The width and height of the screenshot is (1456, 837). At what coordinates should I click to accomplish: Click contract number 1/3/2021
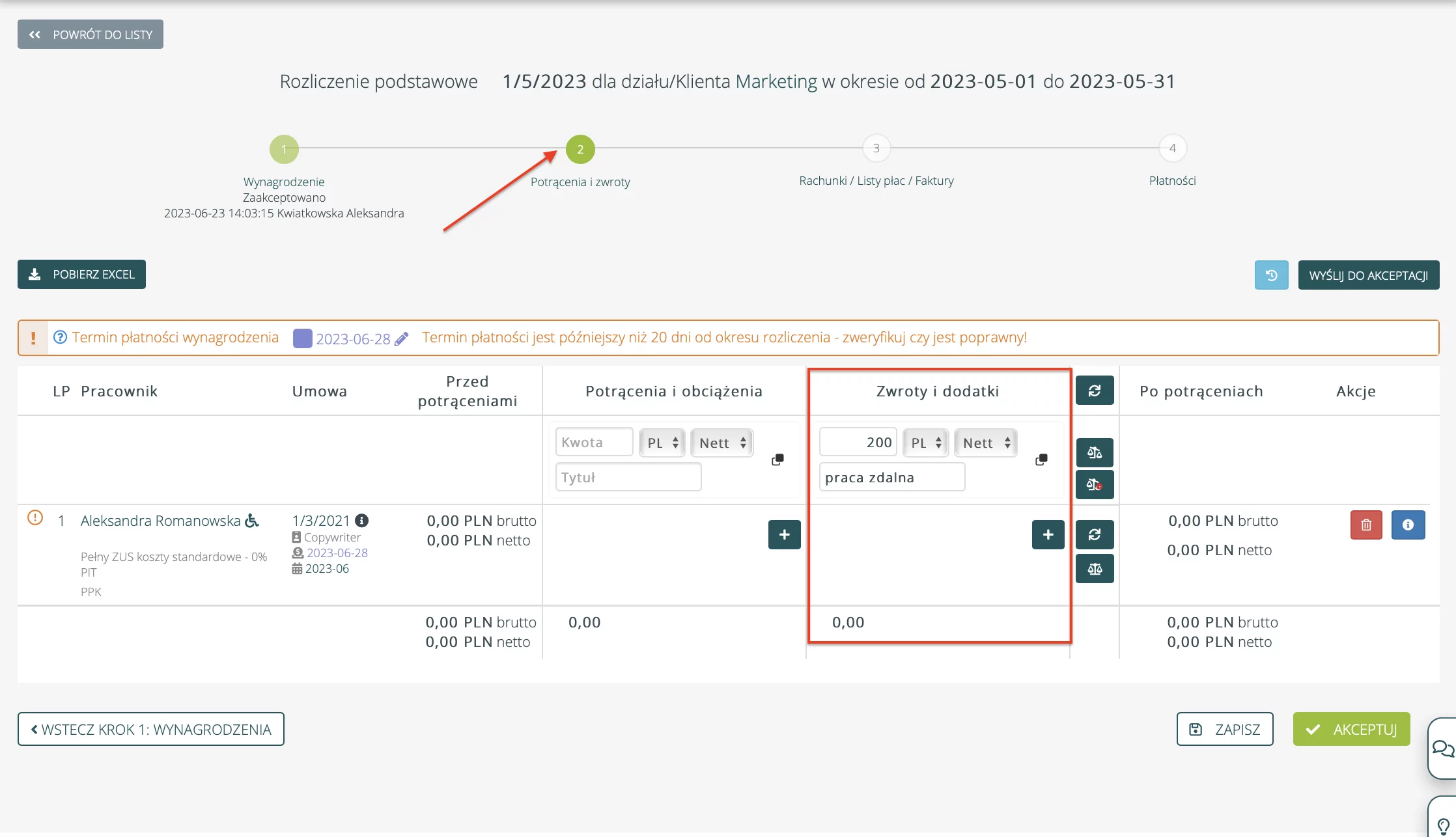click(x=321, y=521)
